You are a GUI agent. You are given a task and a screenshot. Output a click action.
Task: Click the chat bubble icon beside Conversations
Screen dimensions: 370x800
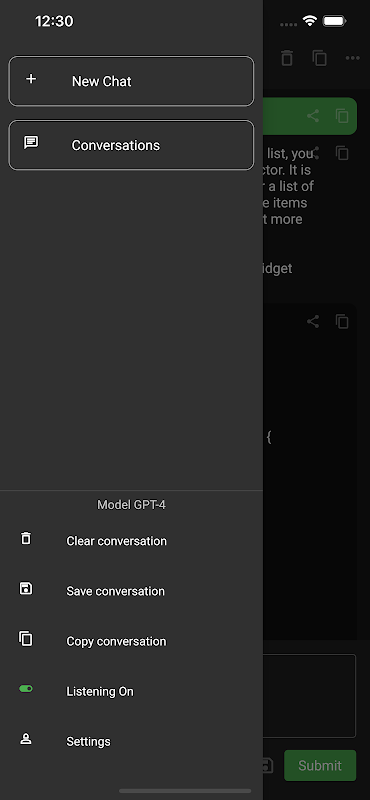(31, 142)
